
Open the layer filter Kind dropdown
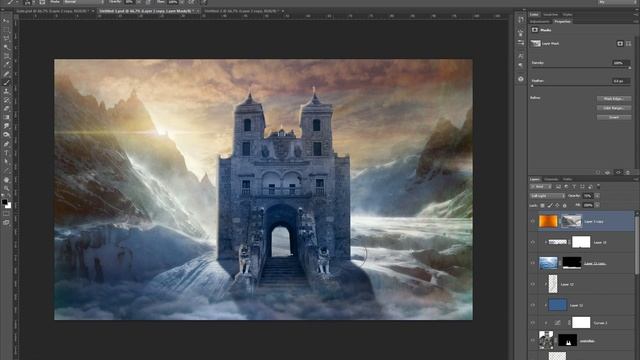[x=541, y=187]
